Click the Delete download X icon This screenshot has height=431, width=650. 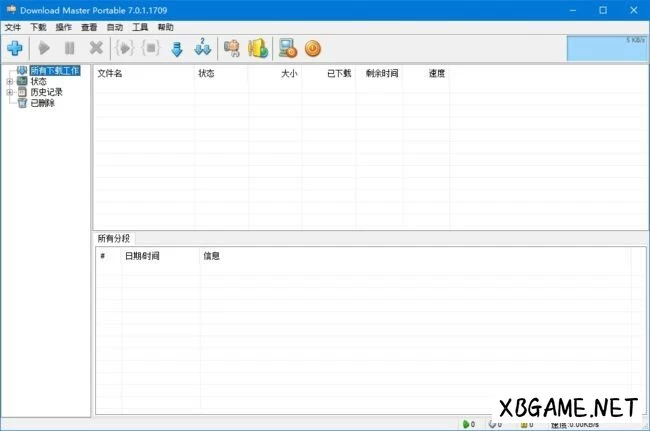(96, 48)
